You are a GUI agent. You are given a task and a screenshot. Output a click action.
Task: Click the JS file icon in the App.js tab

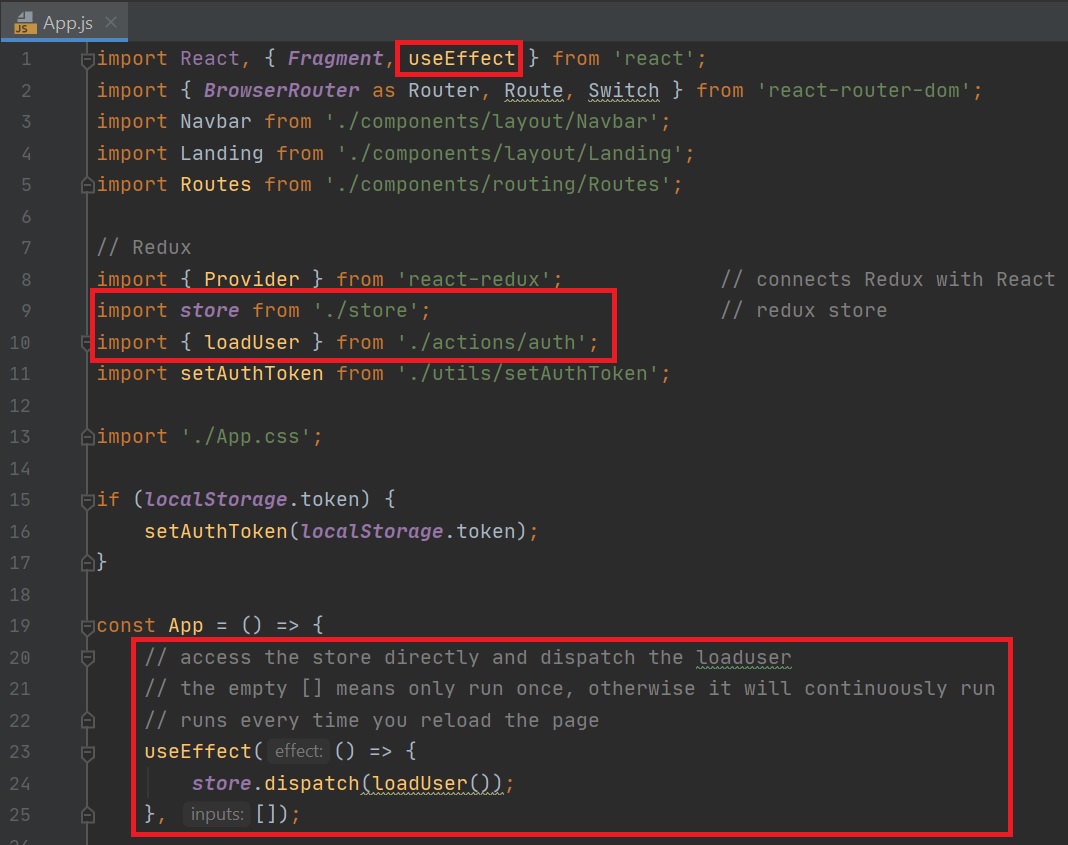coord(26,22)
